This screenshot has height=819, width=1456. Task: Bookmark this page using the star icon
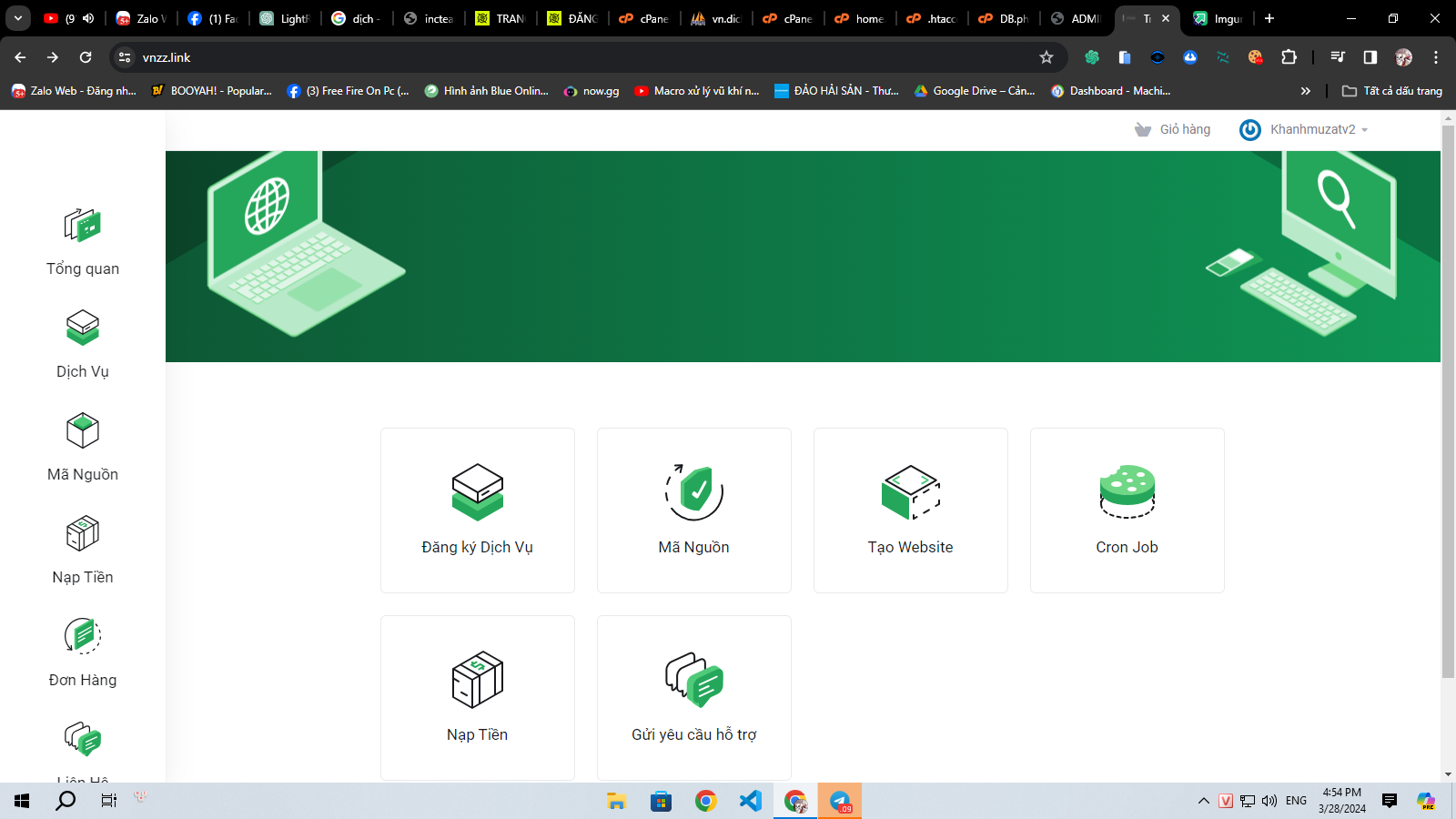click(x=1047, y=56)
